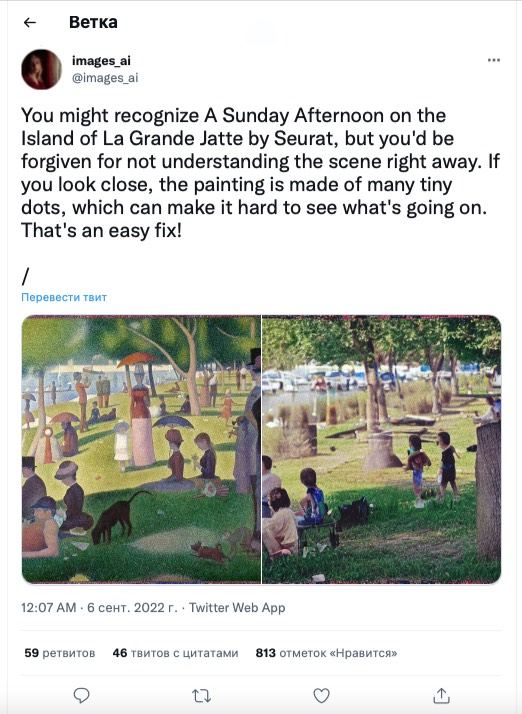Image resolution: width=522 pixels, height=714 pixels.
Task: Click the tweet text about Seurat
Action: (x=260, y=173)
